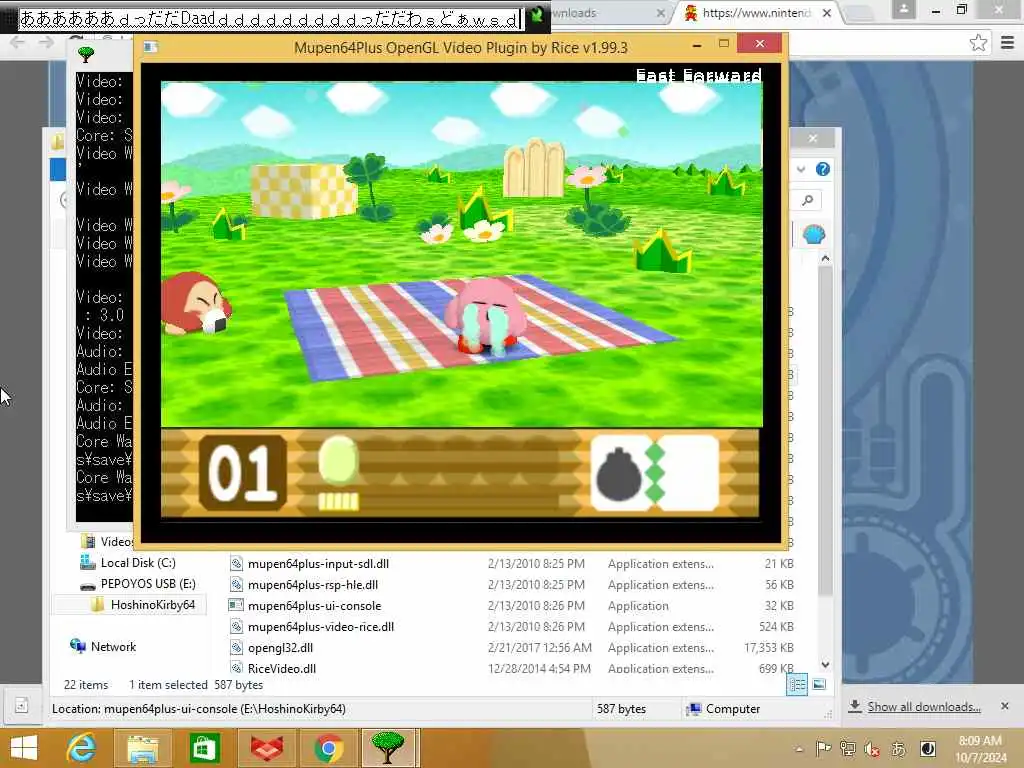1024x768 pixels.
Task: Open a new Chrome tab
Action: click(x=859, y=12)
